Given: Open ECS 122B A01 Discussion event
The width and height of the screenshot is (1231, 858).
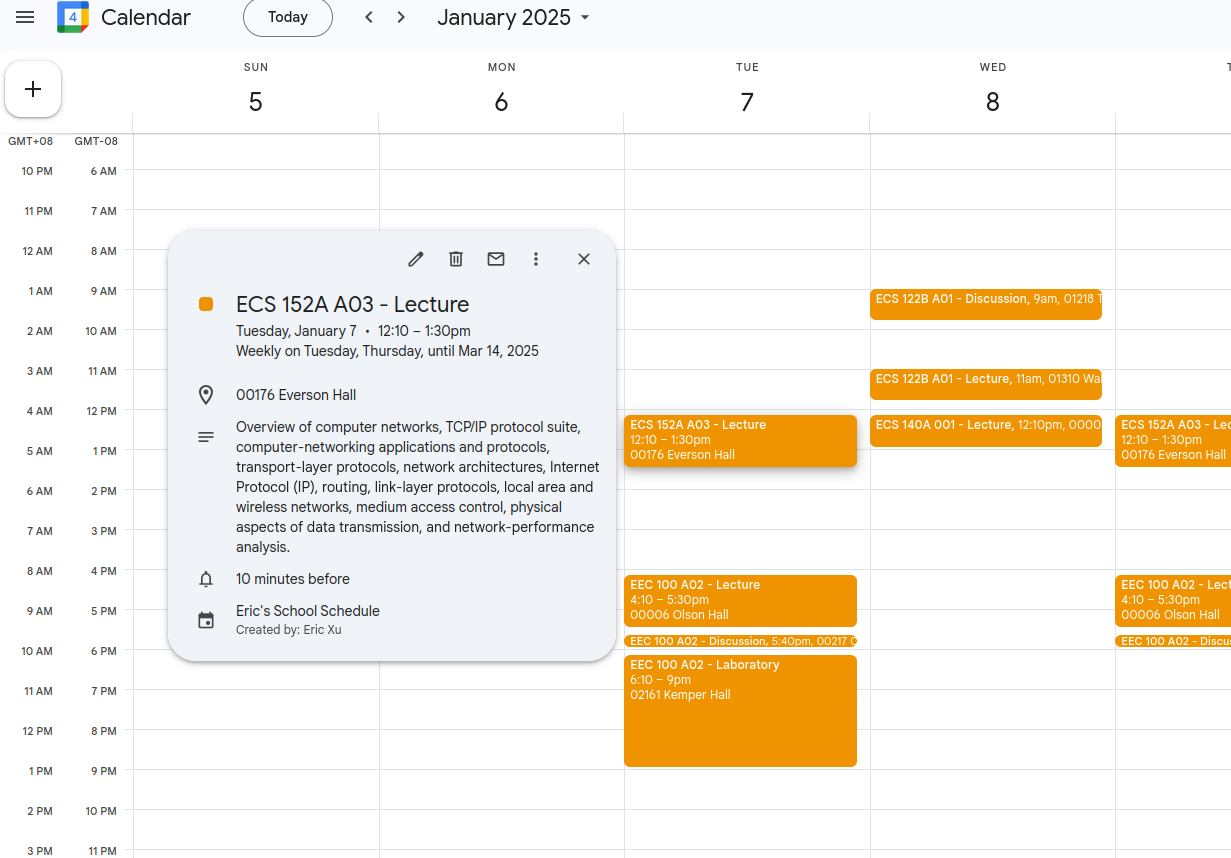Looking at the screenshot, I should (986, 304).
